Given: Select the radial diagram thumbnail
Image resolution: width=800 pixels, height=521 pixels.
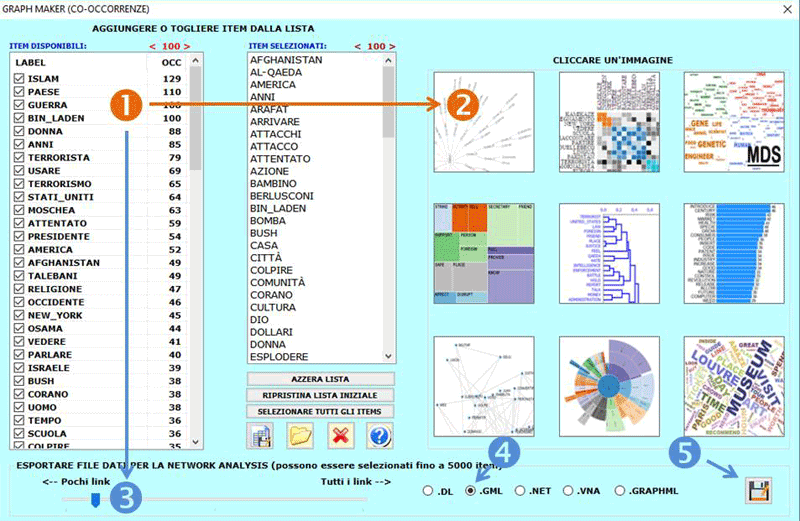Looking at the screenshot, I should click(x=484, y=122).
